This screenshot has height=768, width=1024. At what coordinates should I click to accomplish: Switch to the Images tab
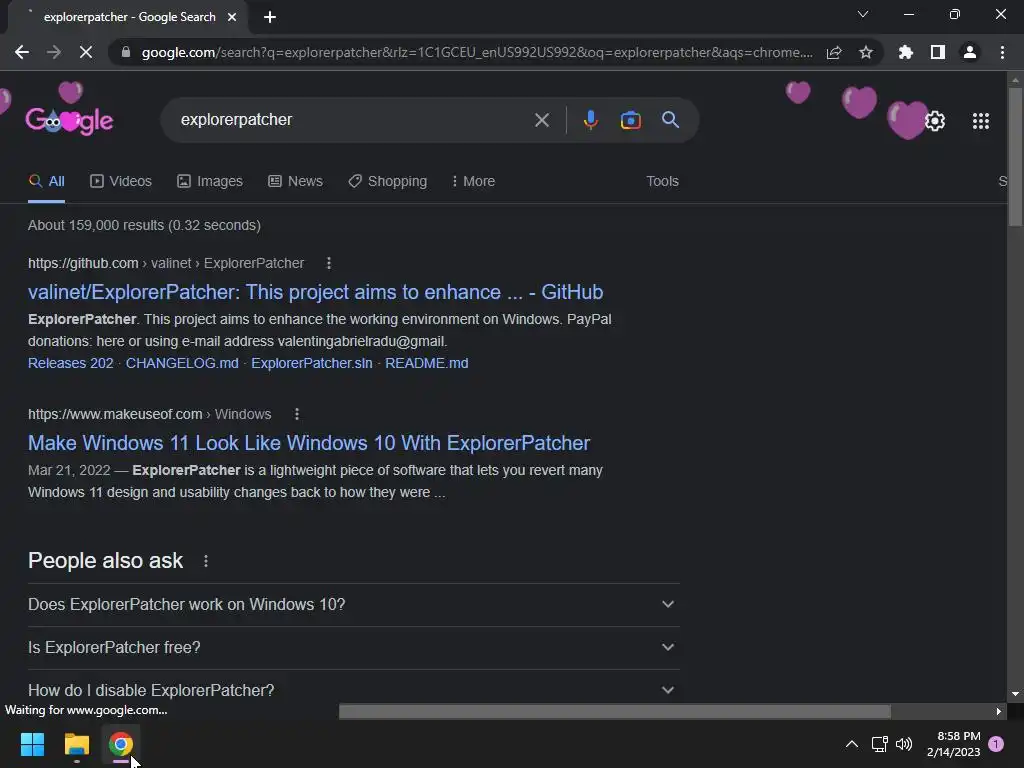pyautogui.click(x=210, y=182)
